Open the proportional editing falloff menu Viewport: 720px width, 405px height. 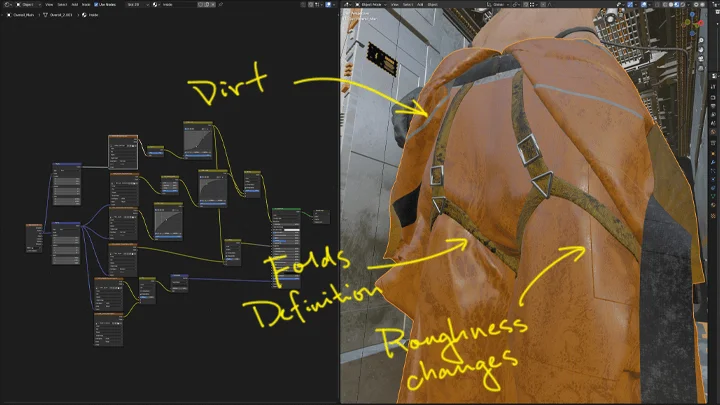[x=550, y=5]
